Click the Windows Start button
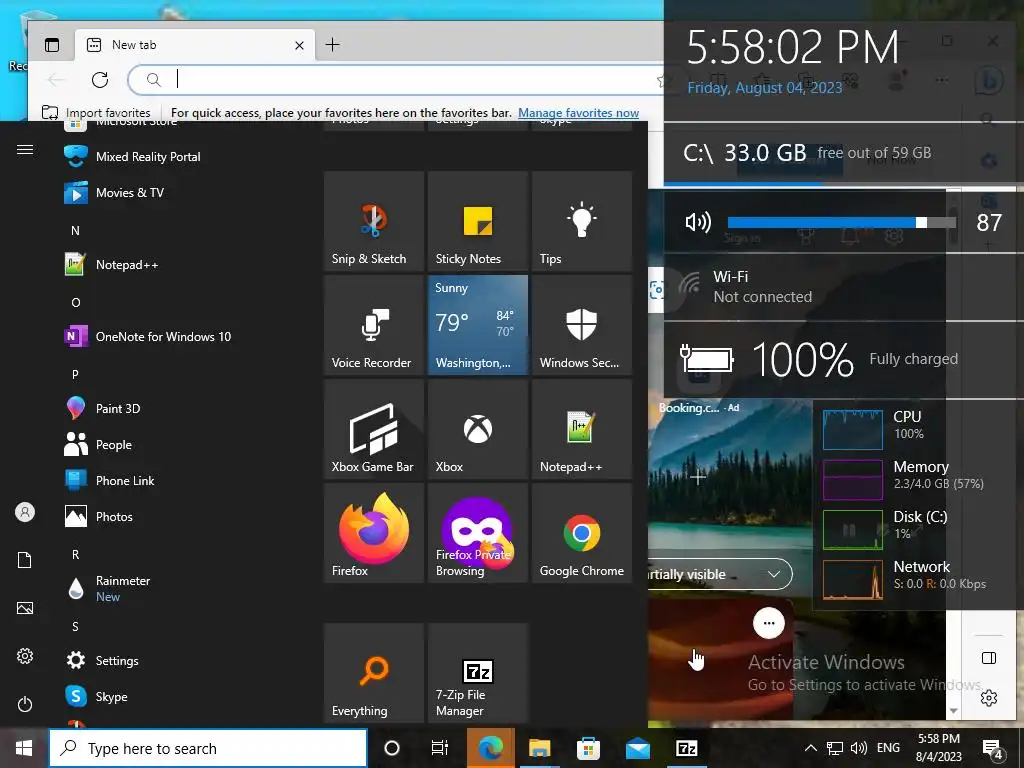The width and height of the screenshot is (1024, 768). (24, 748)
